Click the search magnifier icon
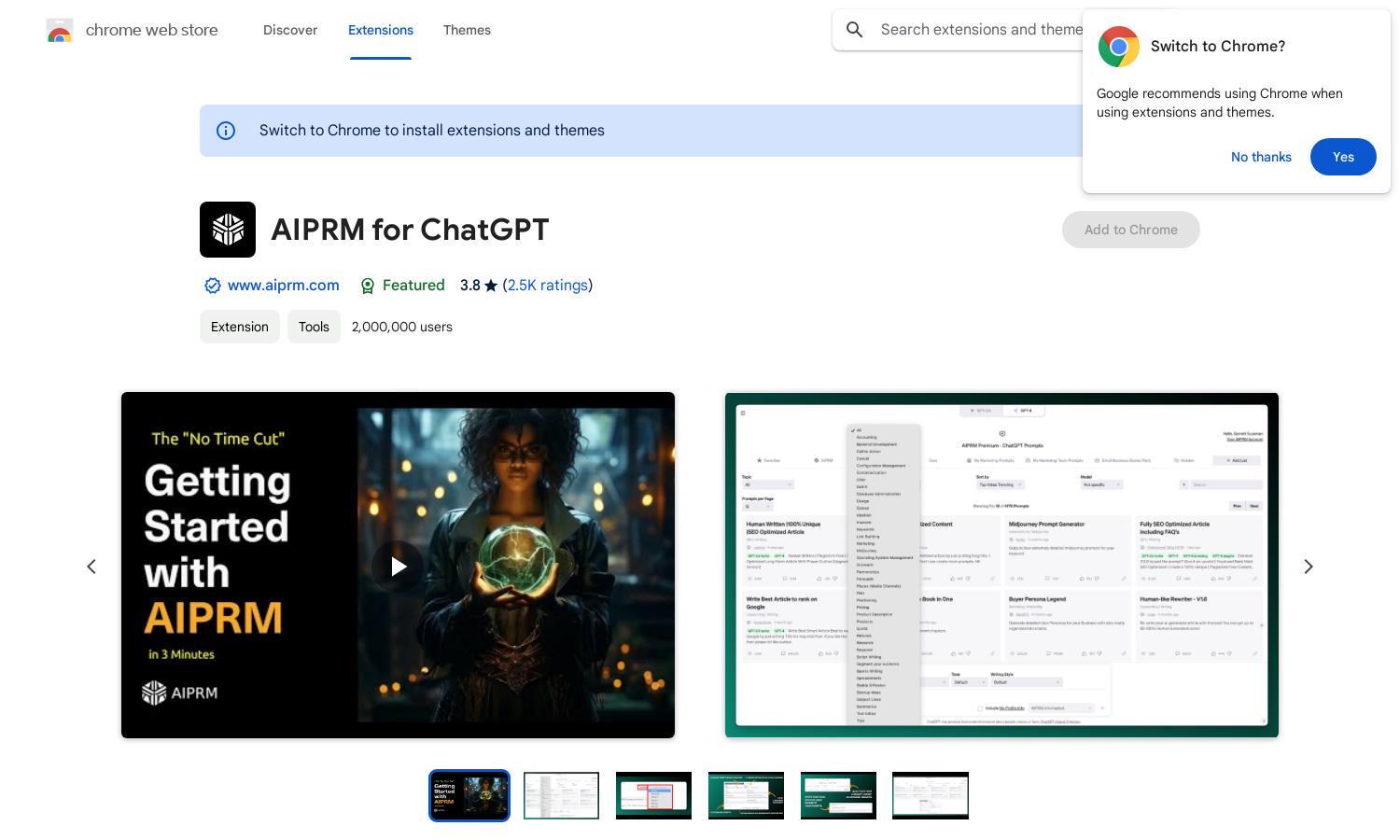1400x840 pixels. pyautogui.click(x=854, y=30)
